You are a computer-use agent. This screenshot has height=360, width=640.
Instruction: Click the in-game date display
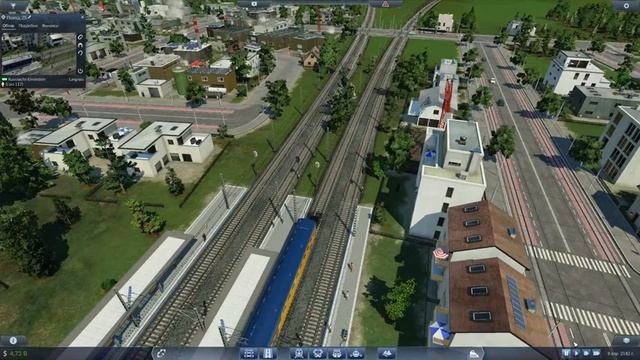tap(620, 353)
